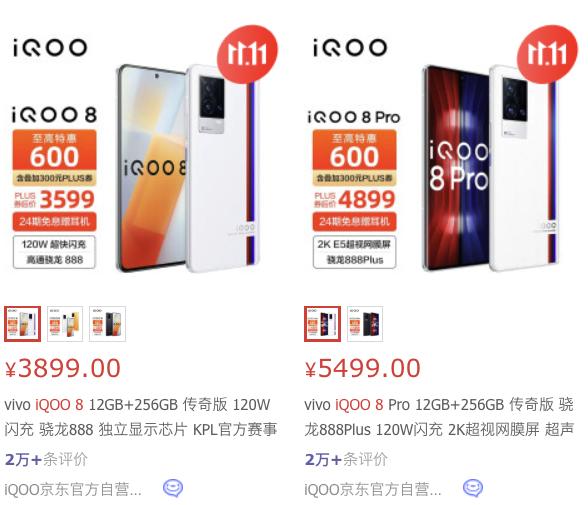
Task: Open chat icon beside first iQOO store
Action: coord(173,488)
